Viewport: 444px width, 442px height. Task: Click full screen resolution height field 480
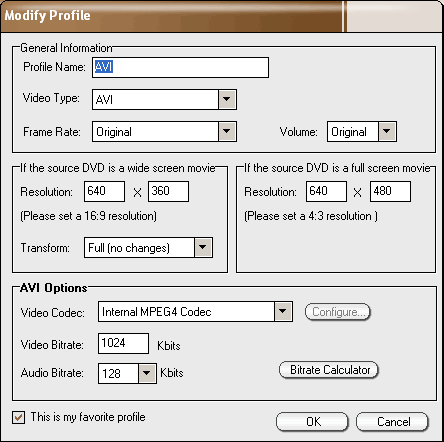[x=390, y=191]
